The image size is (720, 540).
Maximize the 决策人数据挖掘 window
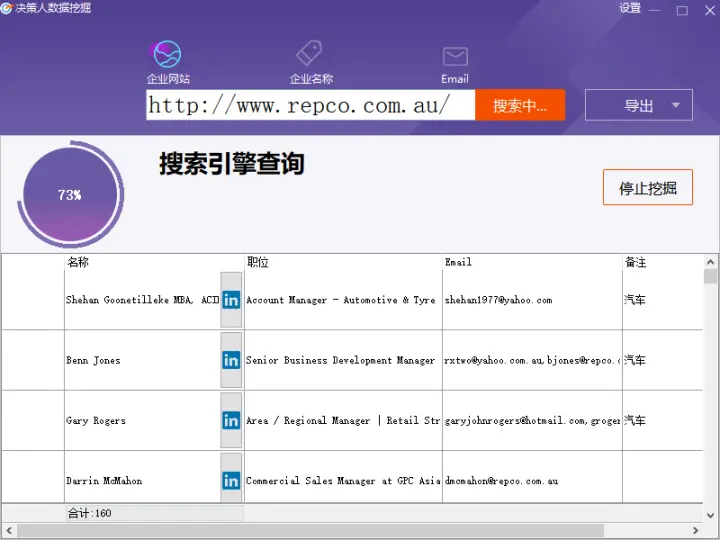point(682,10)
